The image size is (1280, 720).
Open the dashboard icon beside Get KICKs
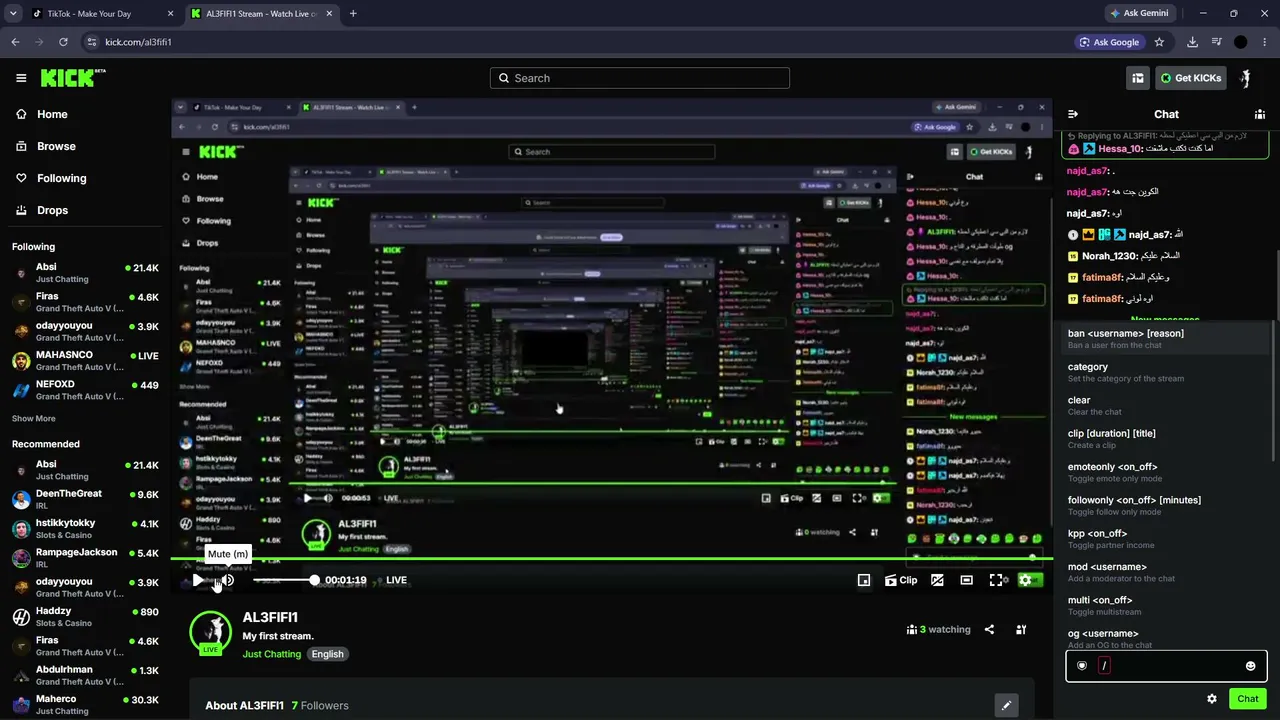(x=1138, y=78)
